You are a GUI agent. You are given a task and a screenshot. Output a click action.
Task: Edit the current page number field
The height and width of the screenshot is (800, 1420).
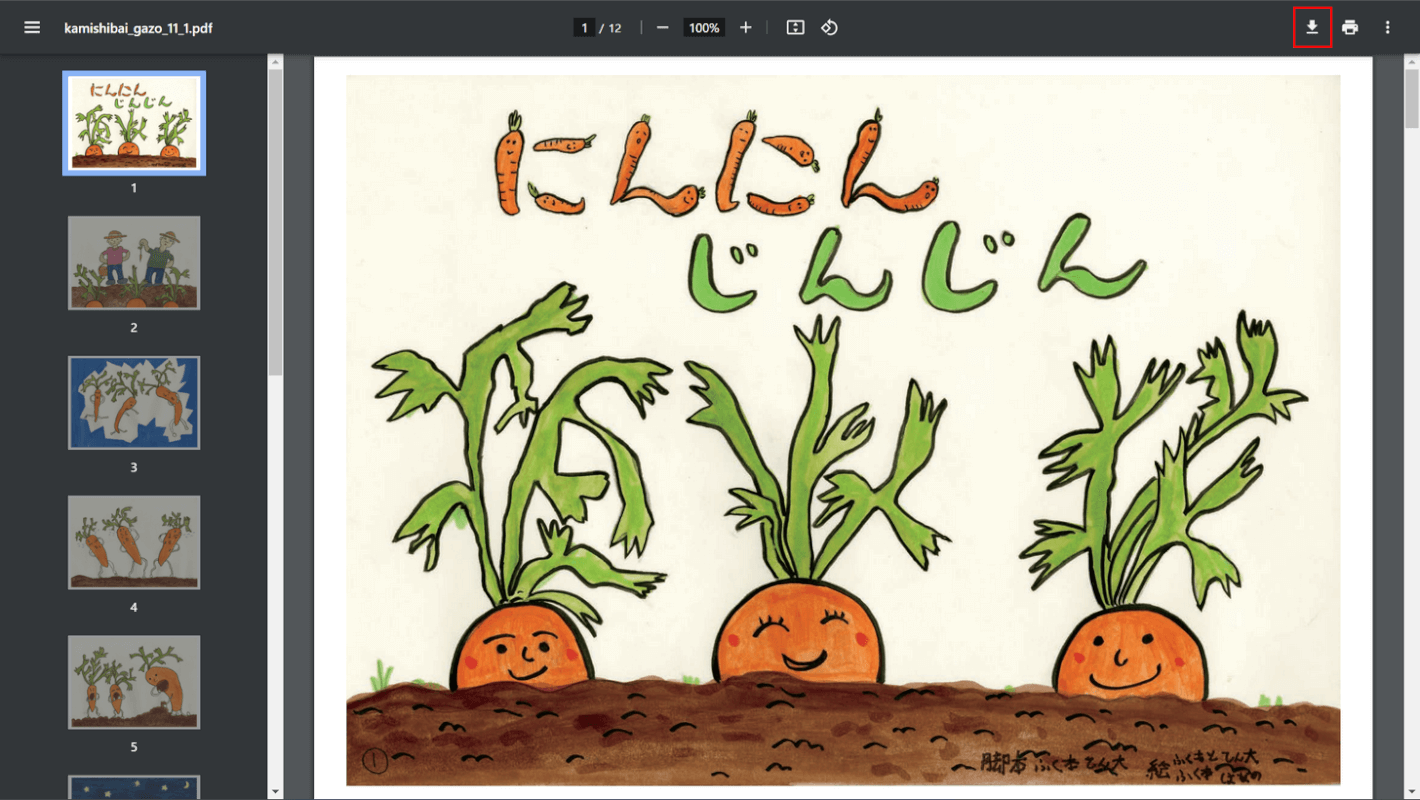tap(584, 28)
